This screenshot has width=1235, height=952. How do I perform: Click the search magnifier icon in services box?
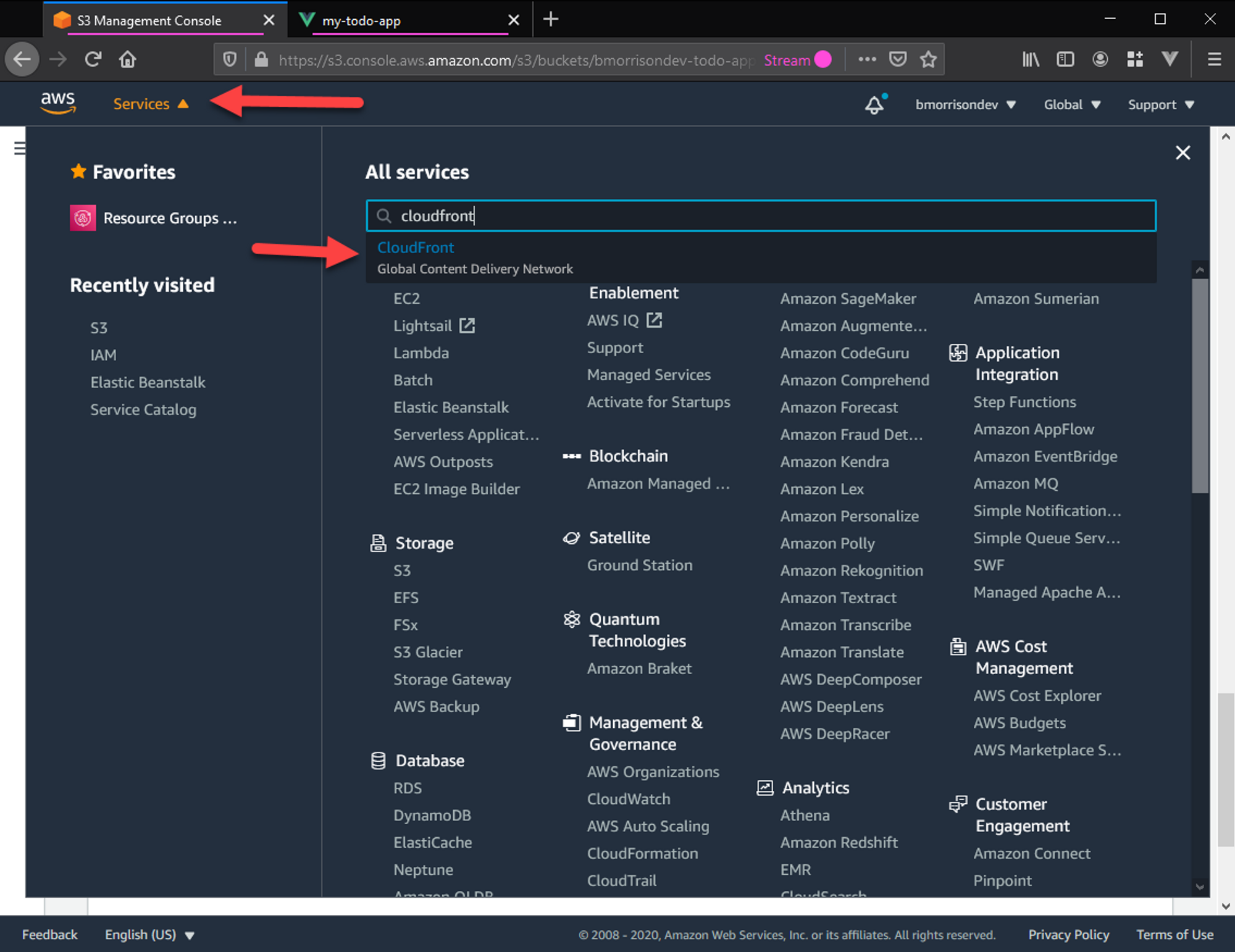click(384, 215)
